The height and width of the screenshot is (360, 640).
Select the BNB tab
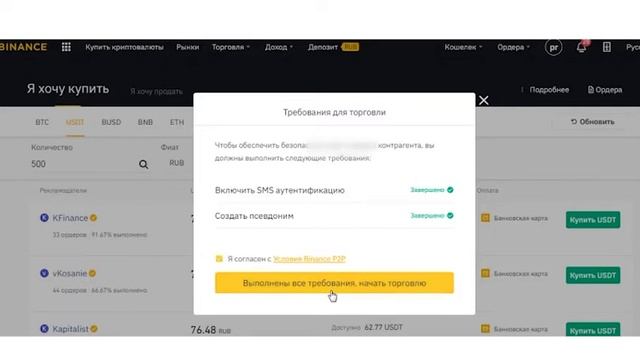(145, 122)
